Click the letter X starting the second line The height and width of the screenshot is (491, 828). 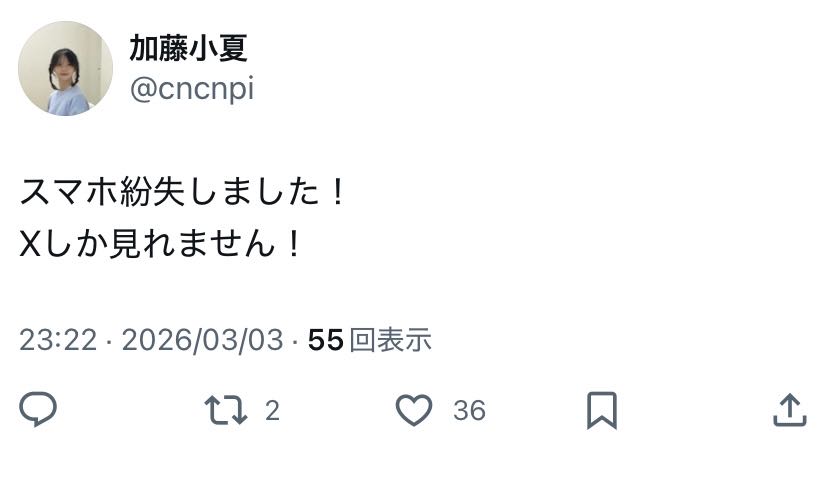point(29,244)
